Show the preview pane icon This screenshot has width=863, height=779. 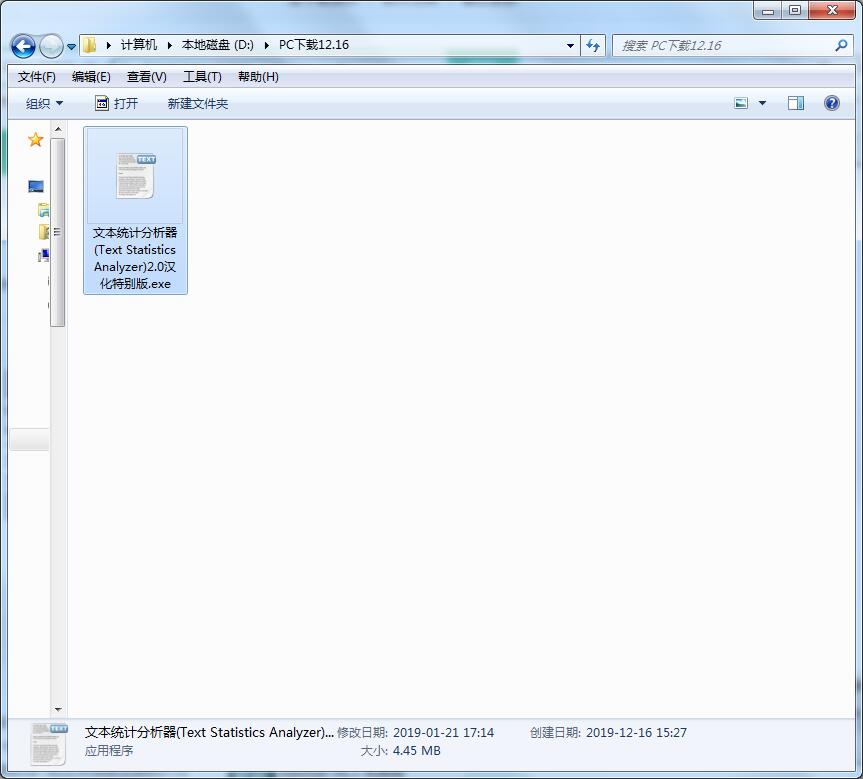click(x=796, y=102)
